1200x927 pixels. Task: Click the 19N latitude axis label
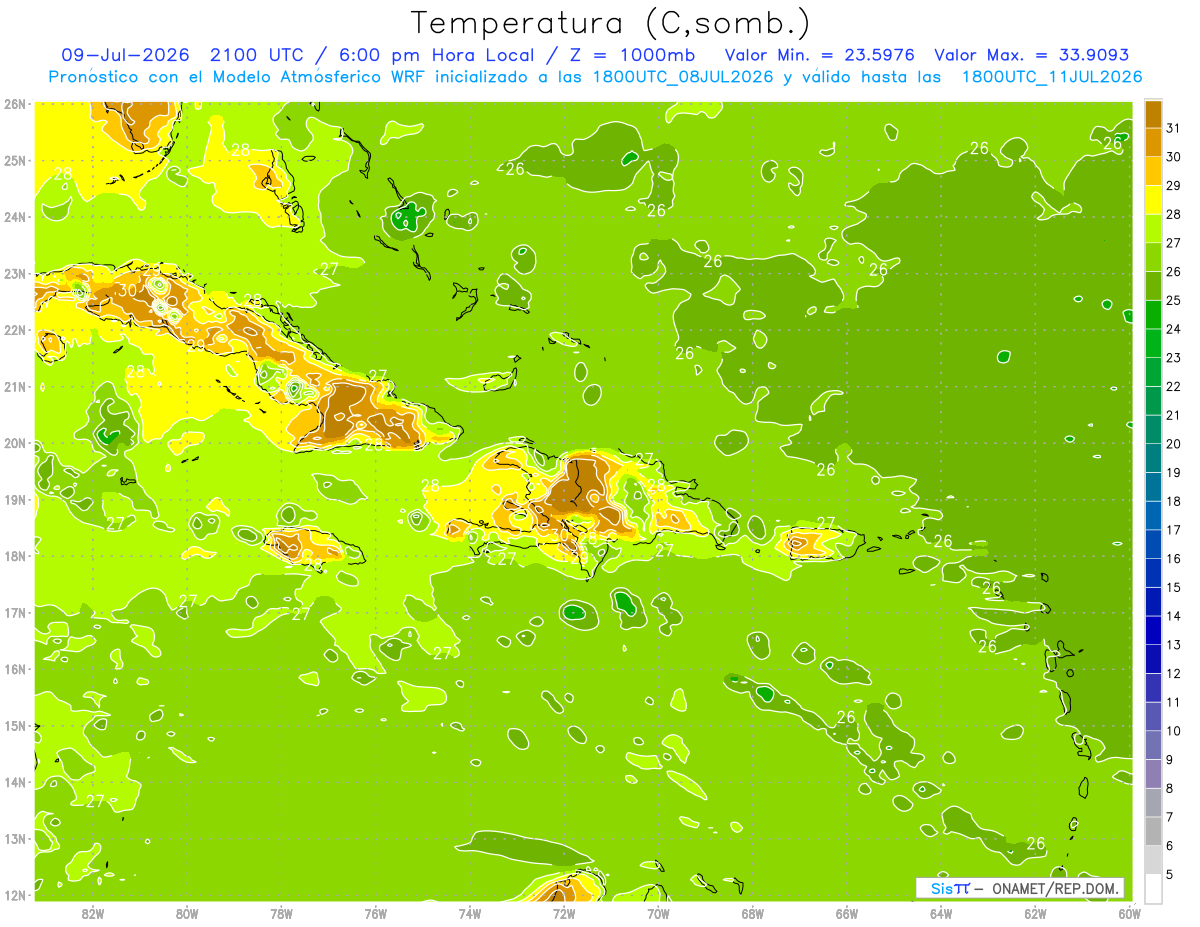pos(15,499)
